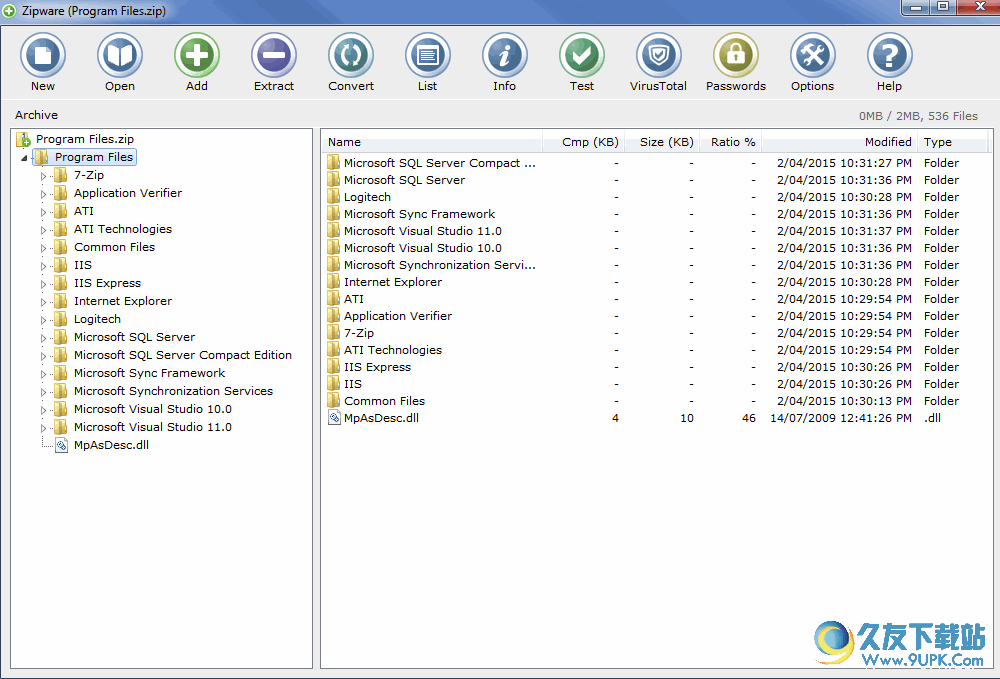This screenshot has height=679, width=1000.
Task: Click the MpAsDesc.dll file icon in file list
Action: click(334, 418)
